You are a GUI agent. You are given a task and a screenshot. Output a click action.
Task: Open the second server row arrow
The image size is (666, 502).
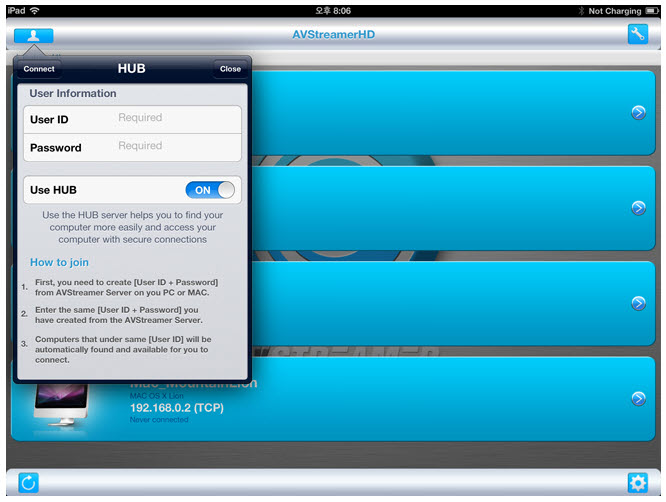point(638,208)
